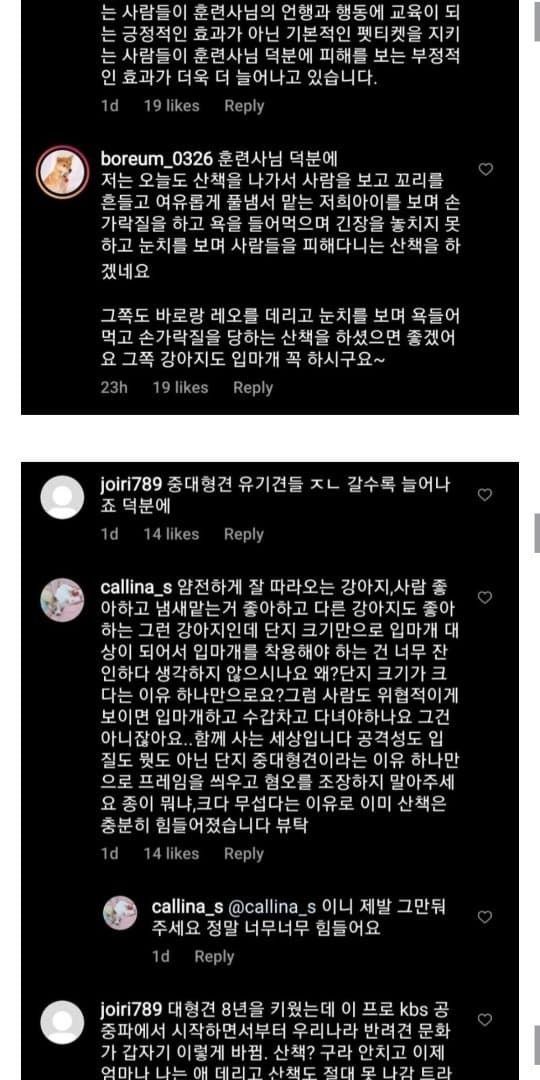Image resolution: width=540 pixels, height=1080 pixels.
Task: Open the @callina_s mention in reply
Action: [269, 906]
